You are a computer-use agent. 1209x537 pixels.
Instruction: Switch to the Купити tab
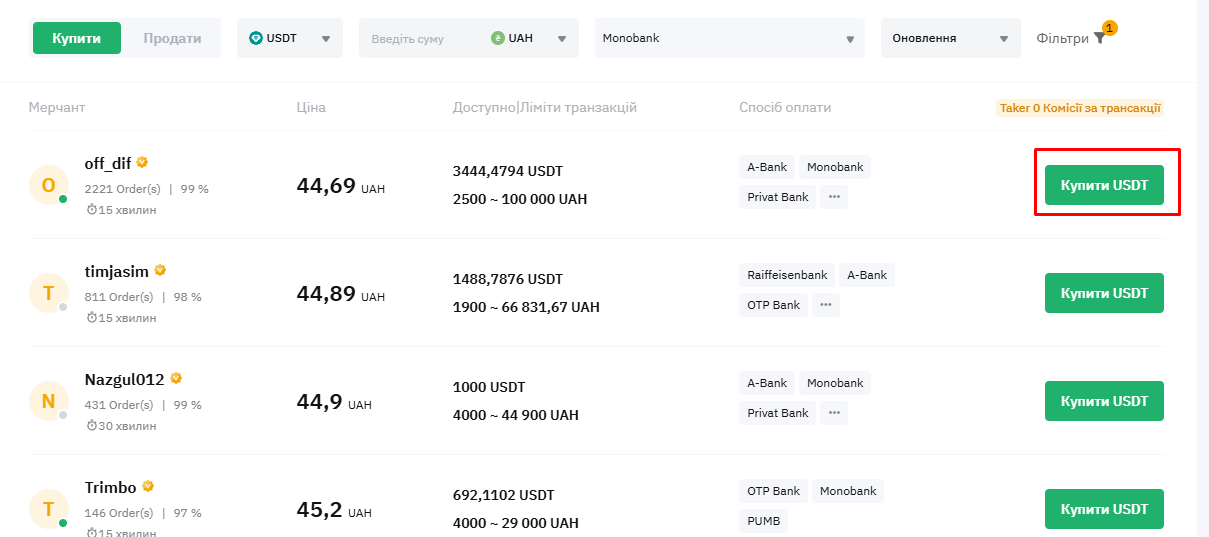[x=77, y=38]
